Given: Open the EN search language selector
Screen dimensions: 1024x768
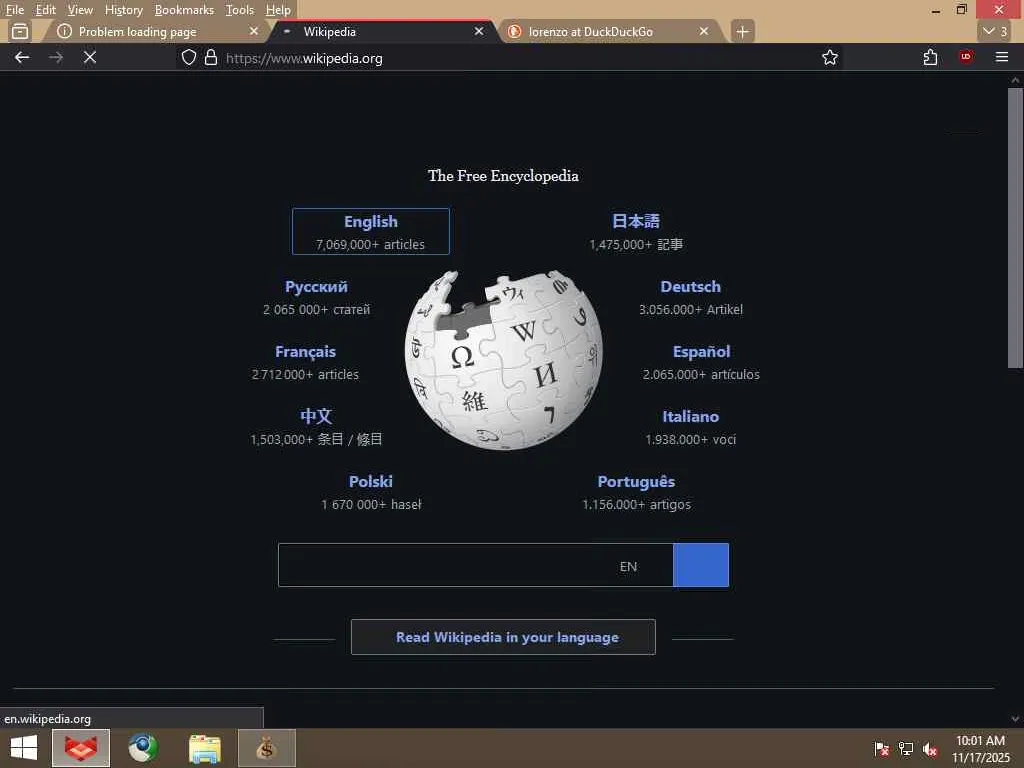Looking at the screenshot, I should click(628, 566).
